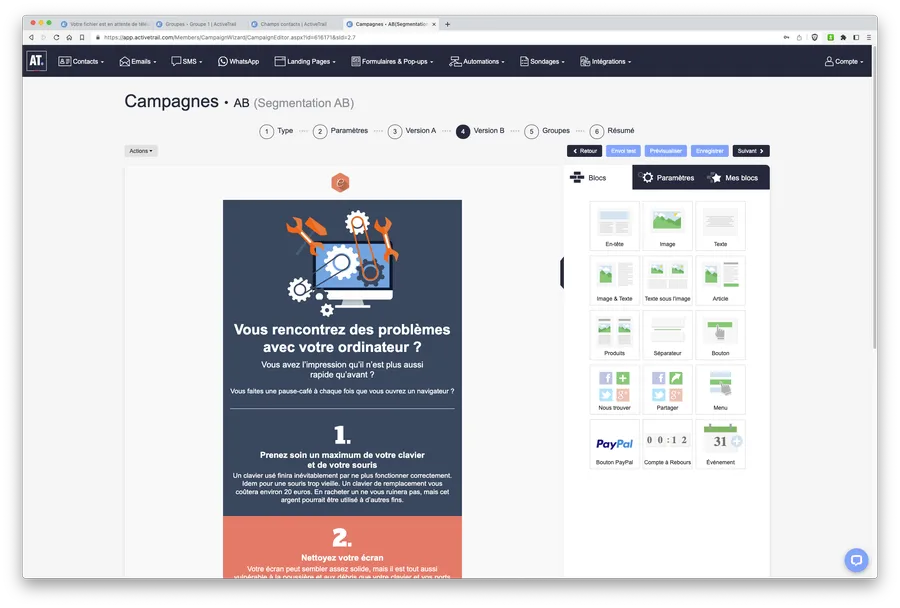Bookmark the current page
Viewport: 900px width, 608px height.
[82, 37]
